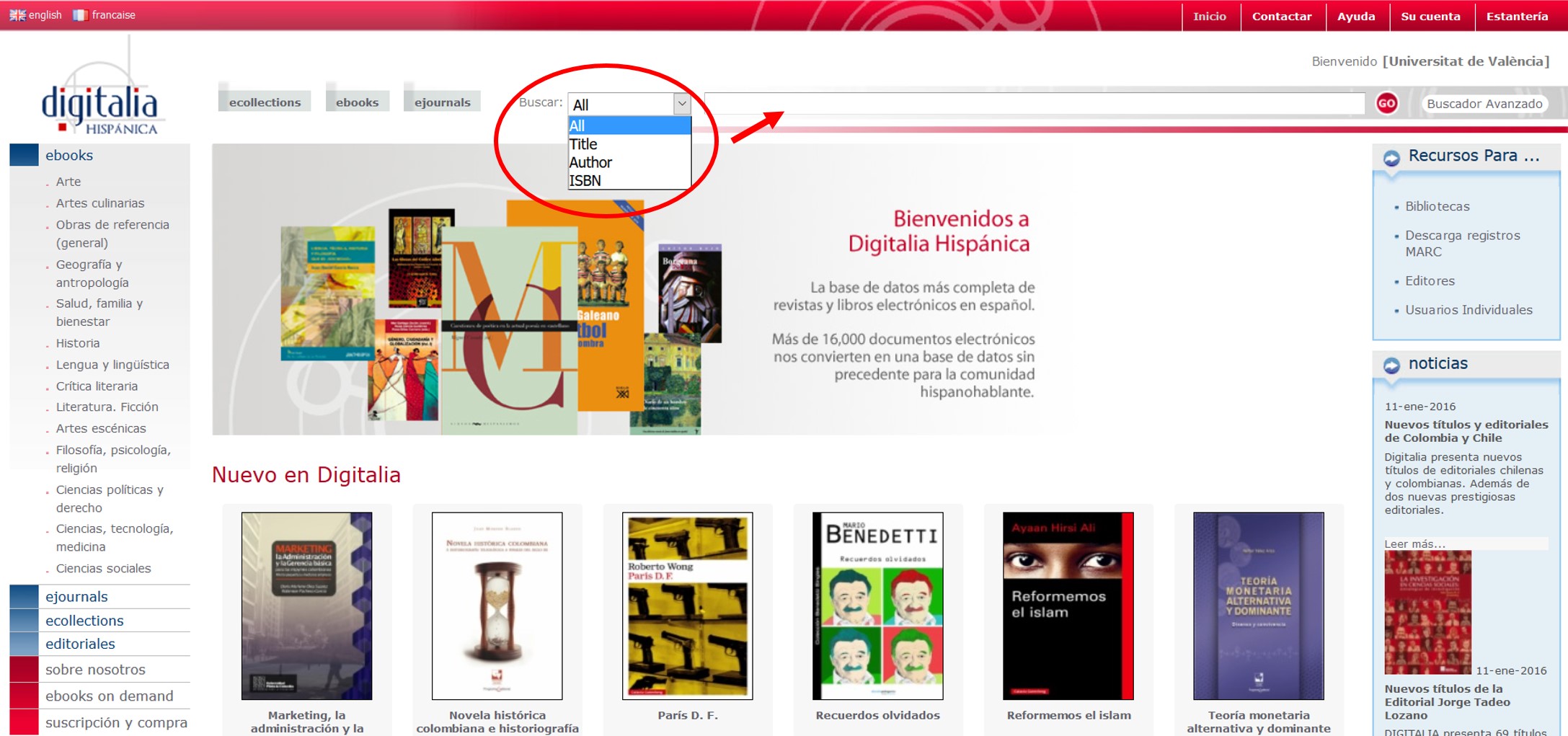
Task: Switch to the ecollections tab
Action: 265,102
